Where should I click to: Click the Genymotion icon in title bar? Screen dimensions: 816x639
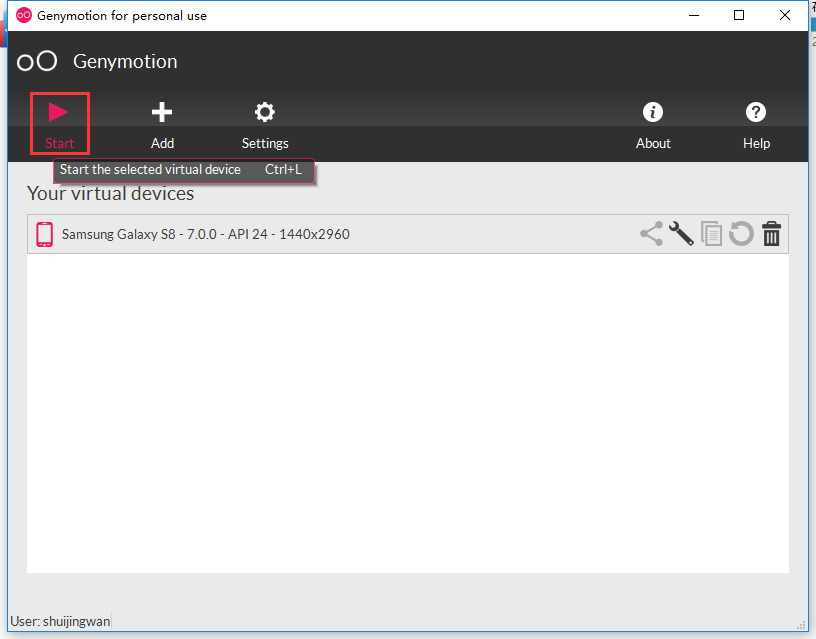click(x=24, y=16)
